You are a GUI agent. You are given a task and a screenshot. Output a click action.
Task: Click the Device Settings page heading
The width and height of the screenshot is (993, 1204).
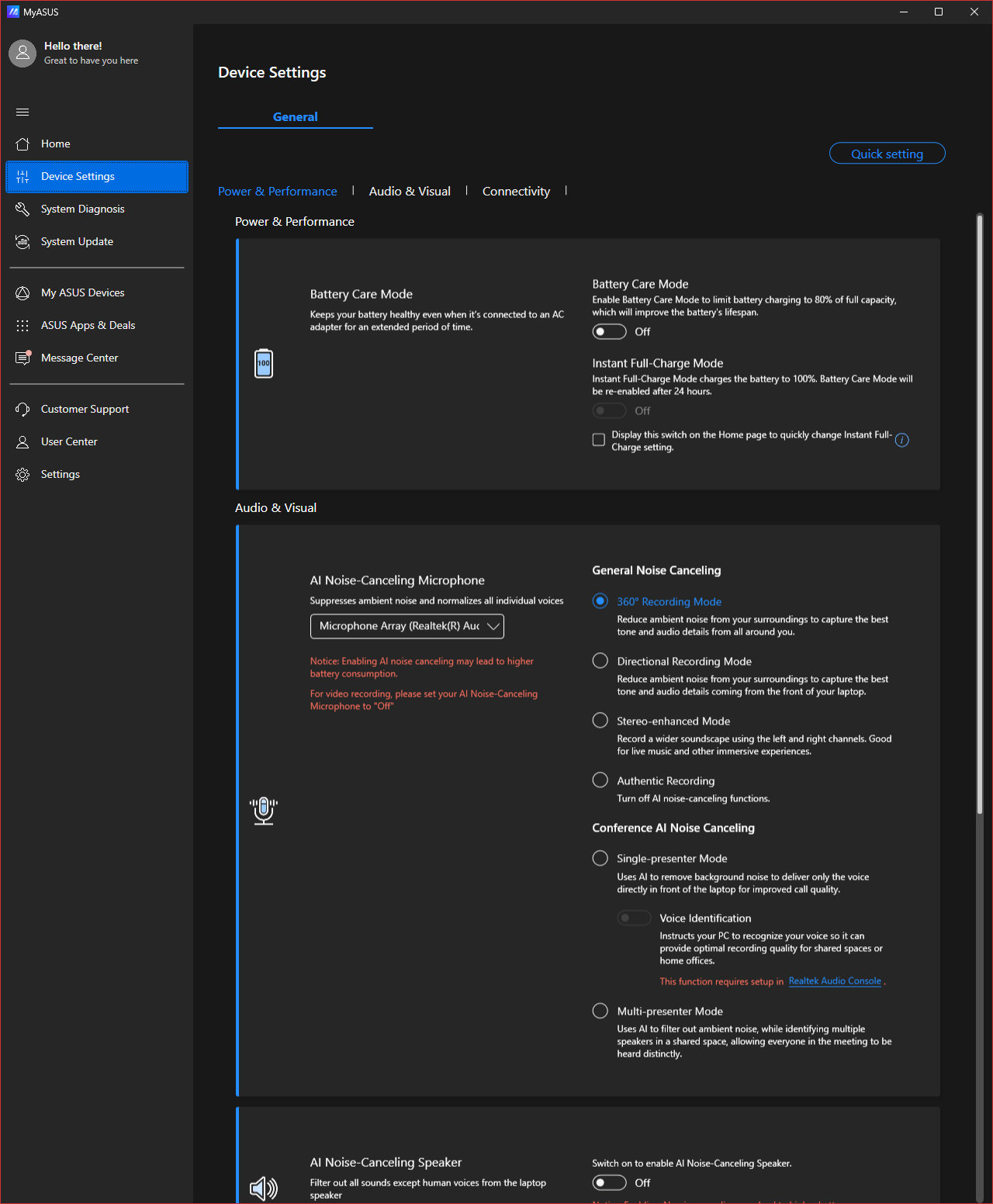pyautogui.click(x=272, y=72)
